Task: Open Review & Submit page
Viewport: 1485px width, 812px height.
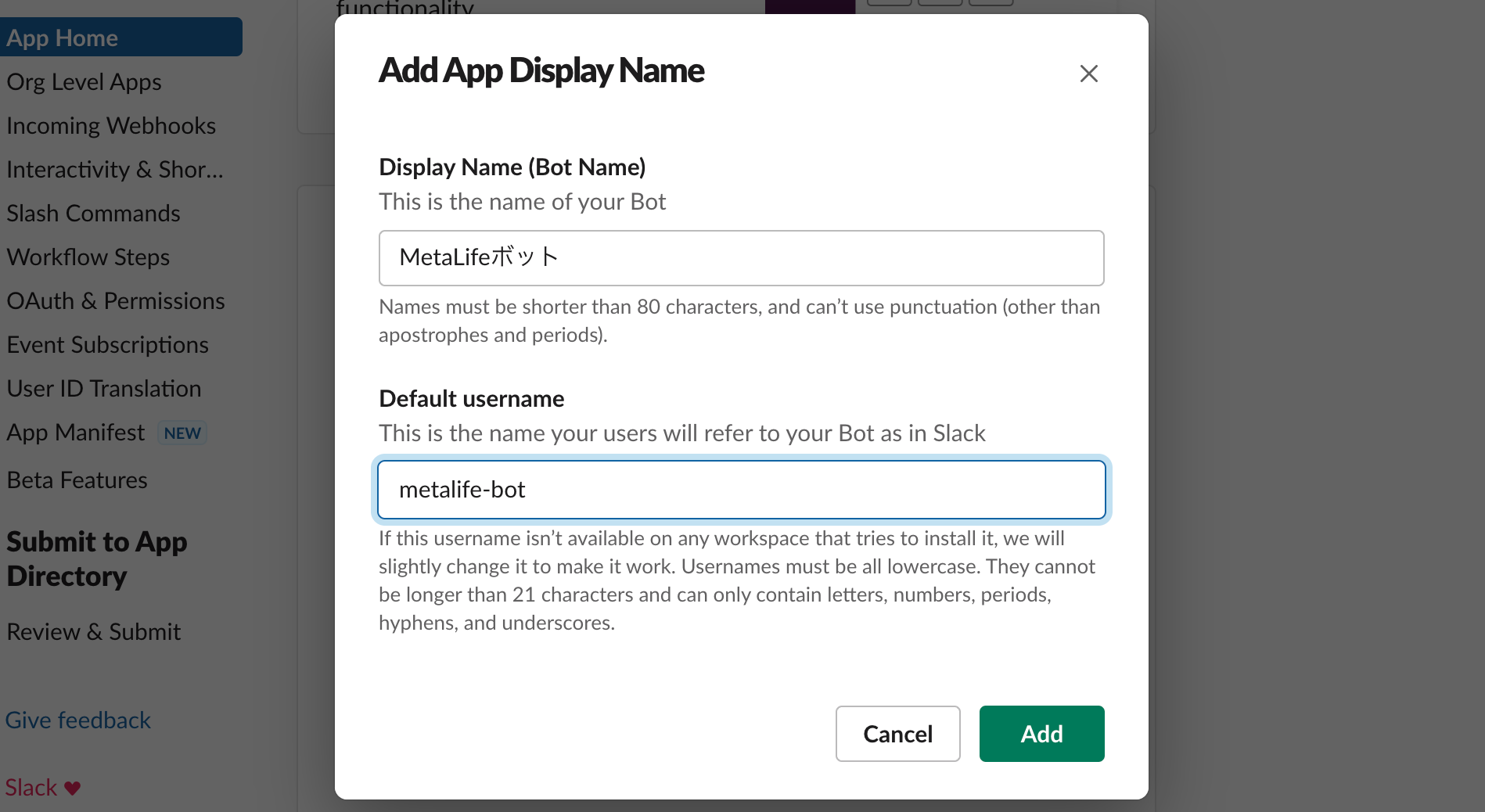Action: click(93, 632)
